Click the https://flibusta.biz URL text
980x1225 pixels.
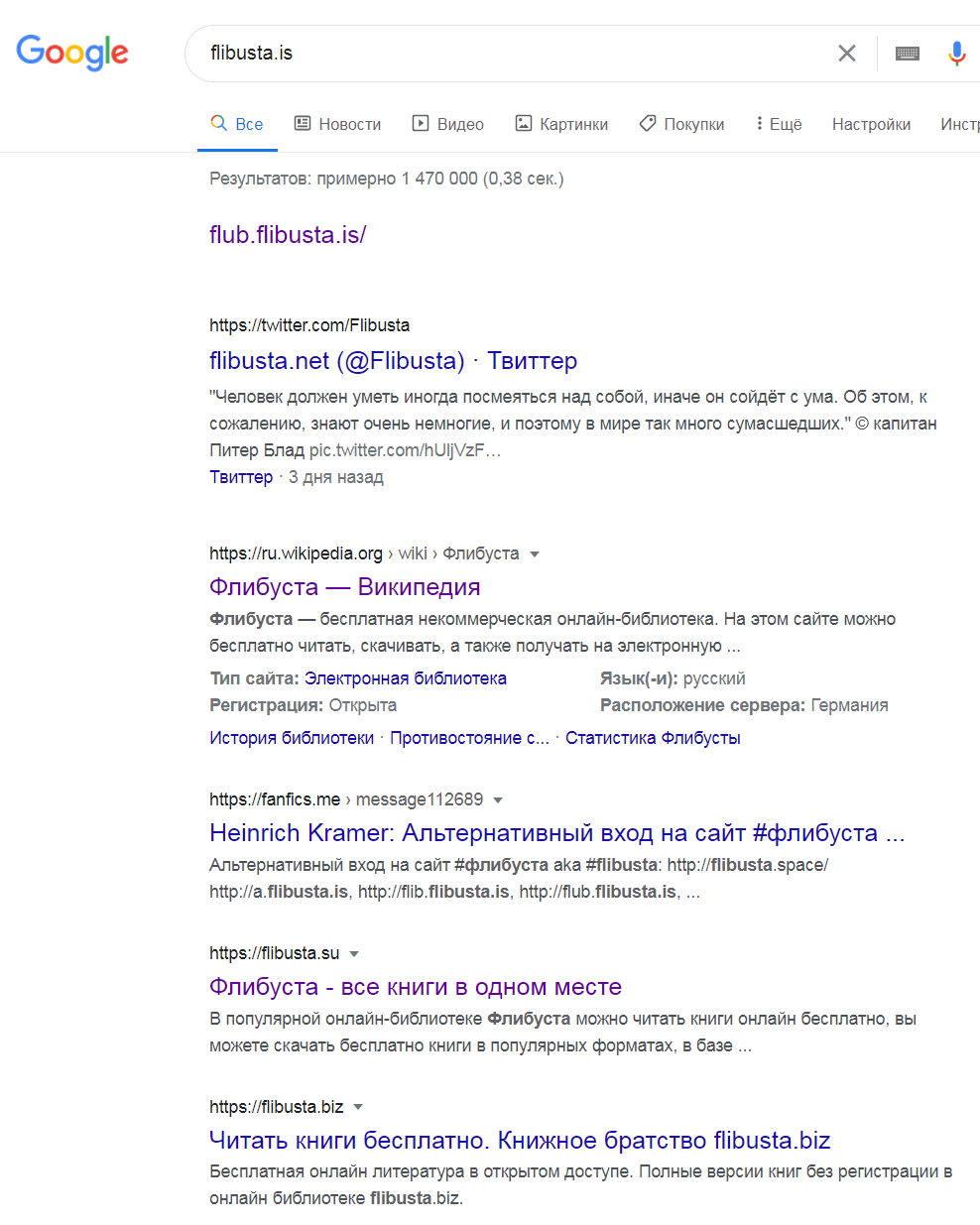coord(277,1107)
